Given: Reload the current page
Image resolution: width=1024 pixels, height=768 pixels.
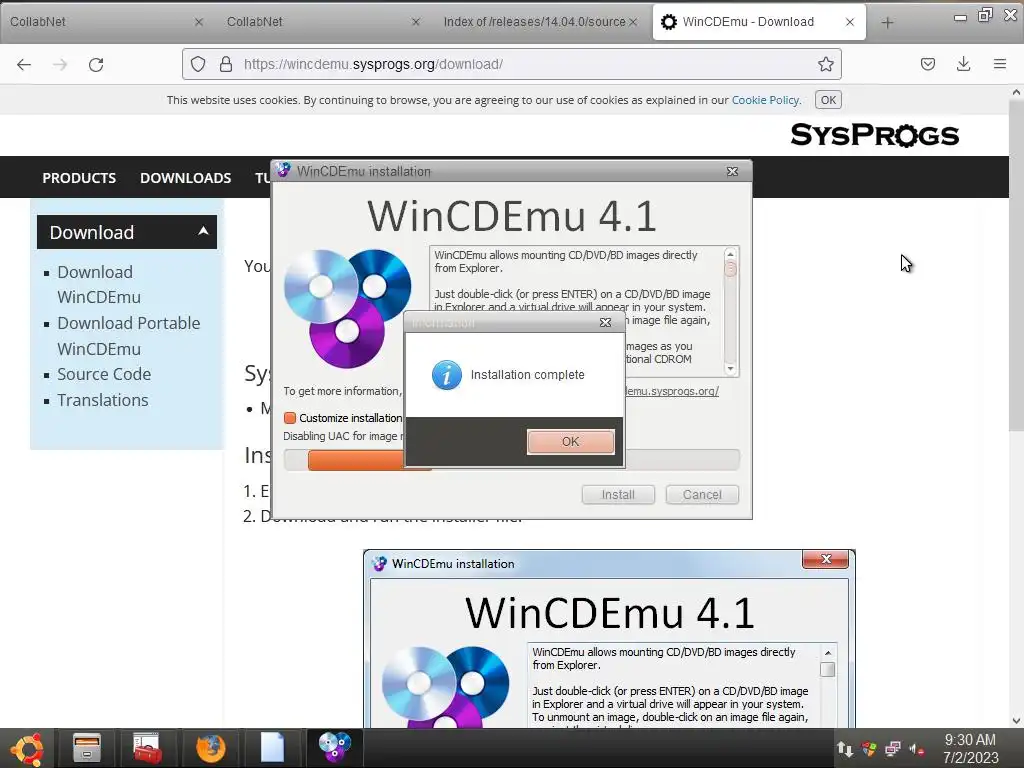Looking at the screenshot, I should point(96,64).
